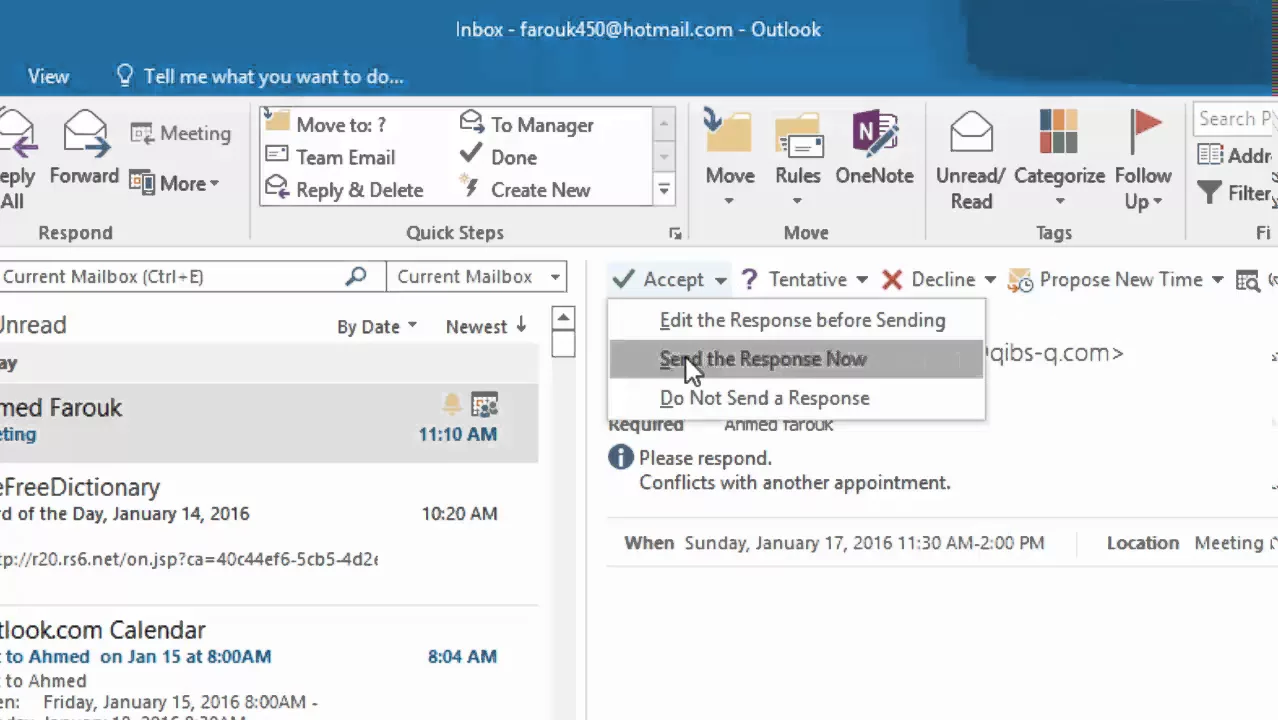Open the Follow Up flag menu
The height and width of the screenshot is (720, 1278).
(1143, 160)
